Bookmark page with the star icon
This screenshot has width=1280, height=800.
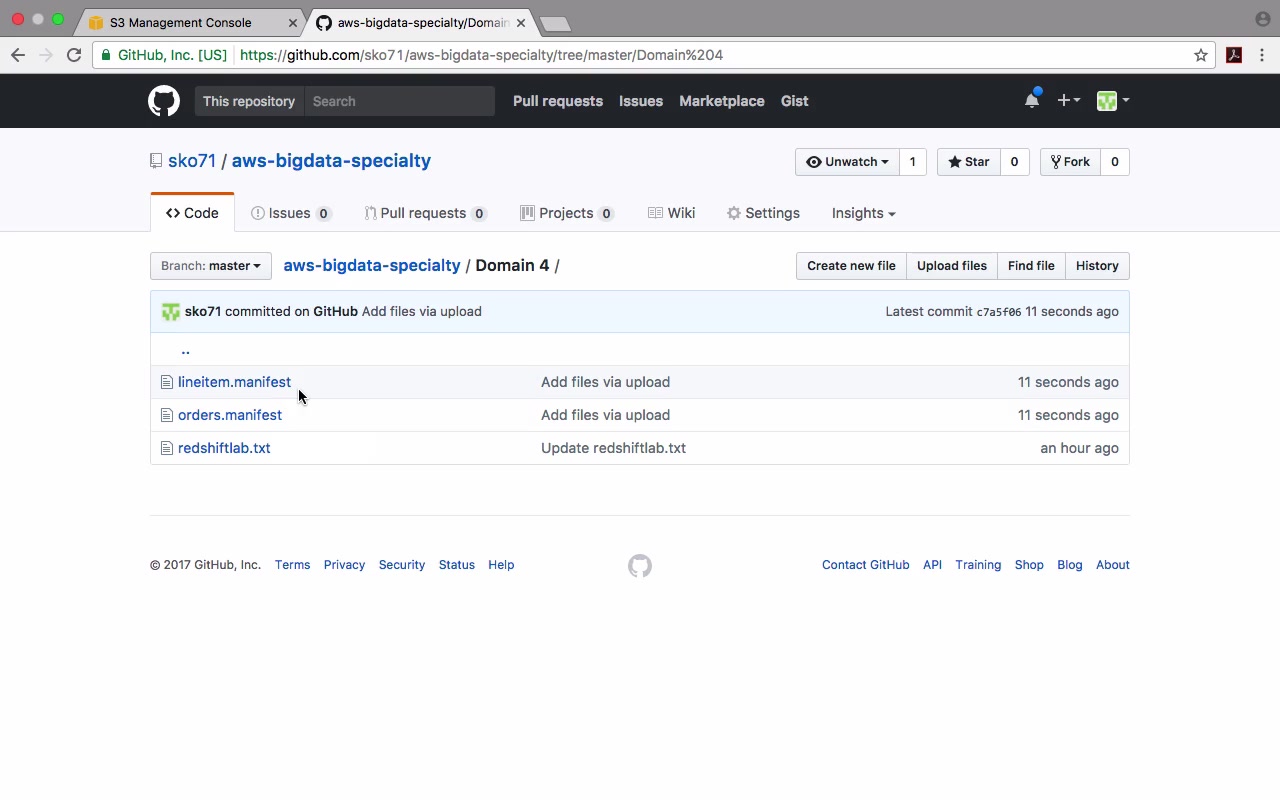[x=1201, y=55]
